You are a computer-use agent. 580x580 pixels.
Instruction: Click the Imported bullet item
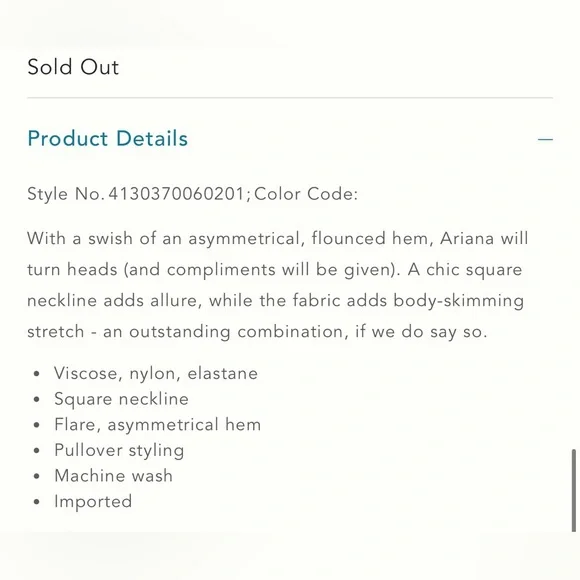pos(93,502)
